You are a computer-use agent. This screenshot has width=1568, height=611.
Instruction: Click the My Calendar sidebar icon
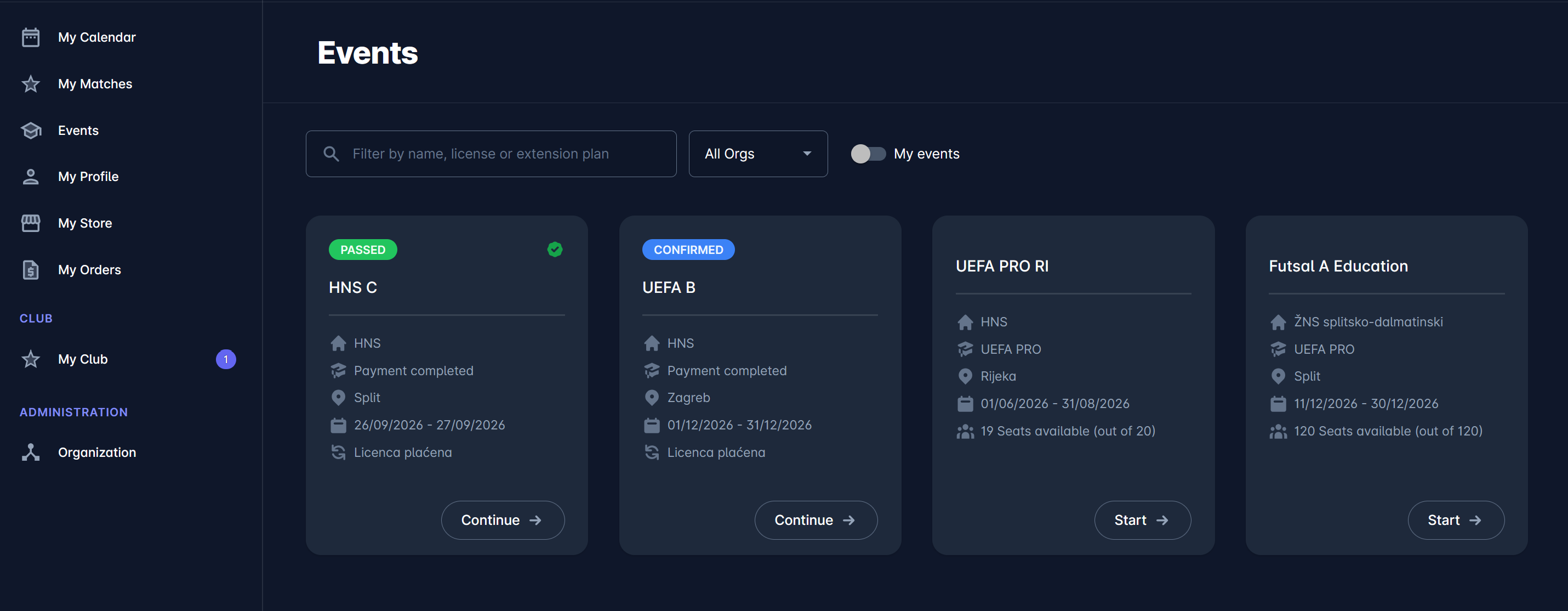(x=31, y=37)
